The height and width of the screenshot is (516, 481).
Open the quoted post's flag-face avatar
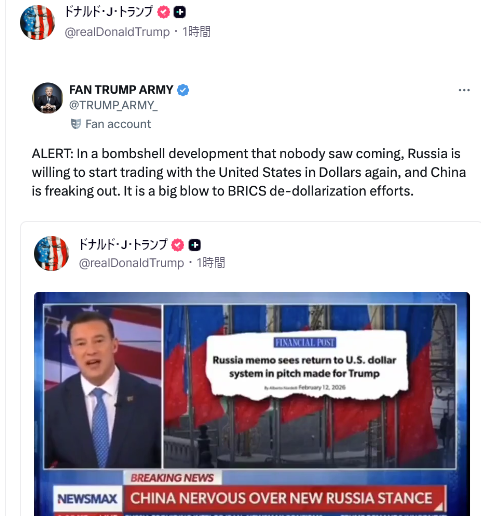point(51,253)
